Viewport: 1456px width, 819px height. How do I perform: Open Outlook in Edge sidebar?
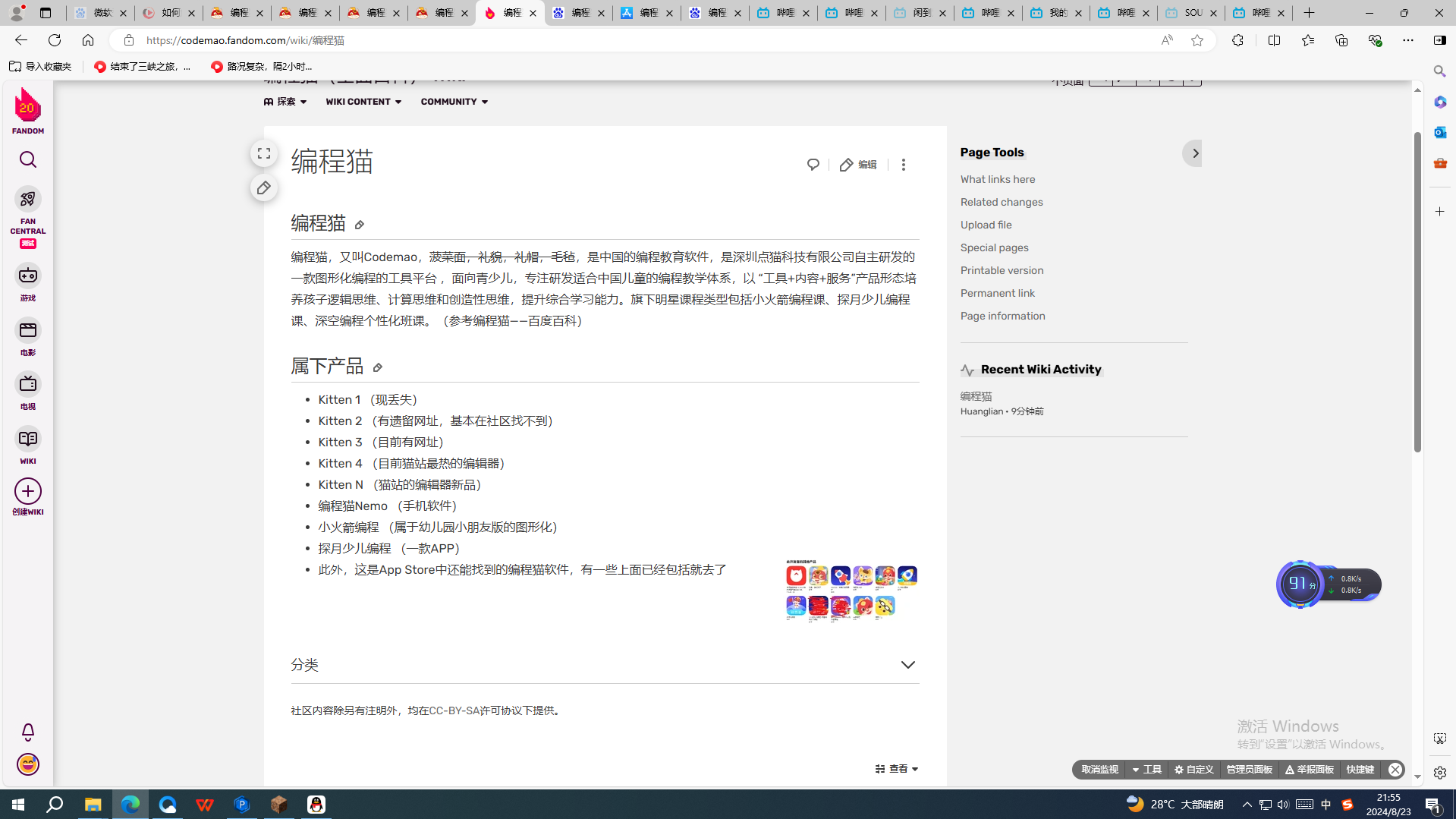pyautogui.click(x=1439, y=132)
